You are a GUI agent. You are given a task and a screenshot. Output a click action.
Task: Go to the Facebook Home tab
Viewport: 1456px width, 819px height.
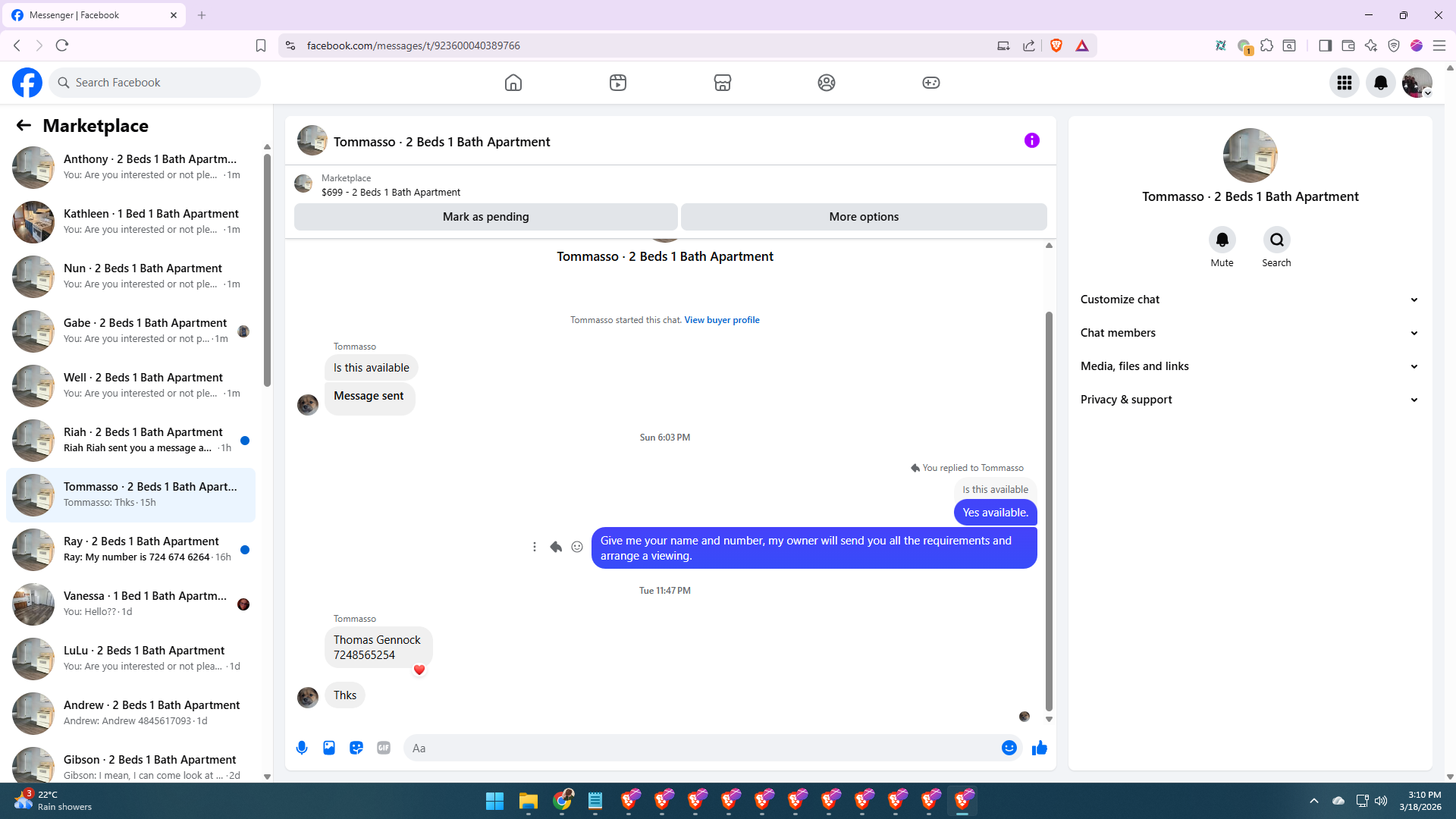click(513, 83)
